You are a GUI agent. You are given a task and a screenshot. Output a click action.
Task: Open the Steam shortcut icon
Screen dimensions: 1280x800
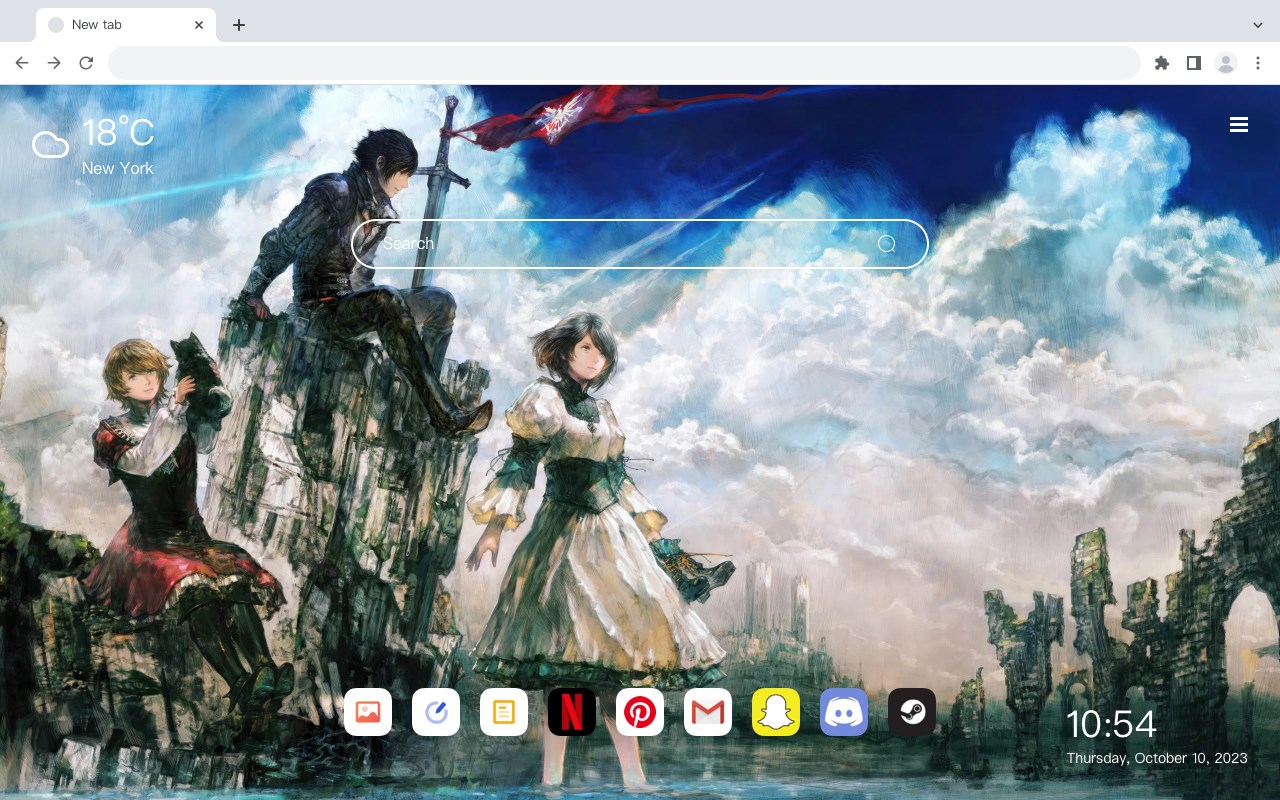coord(912,712)
